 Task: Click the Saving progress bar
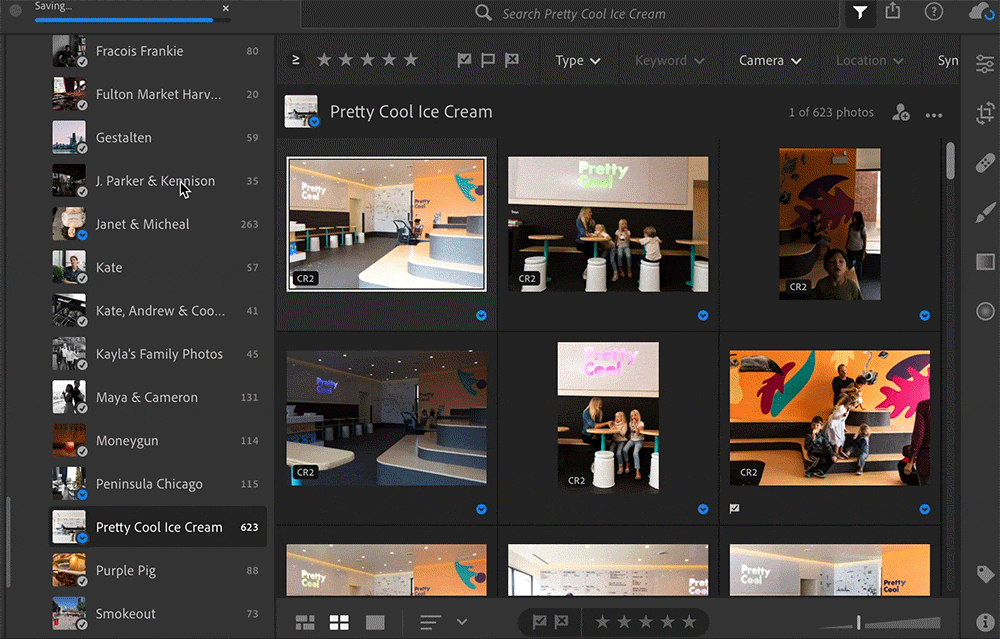(132, 20)
